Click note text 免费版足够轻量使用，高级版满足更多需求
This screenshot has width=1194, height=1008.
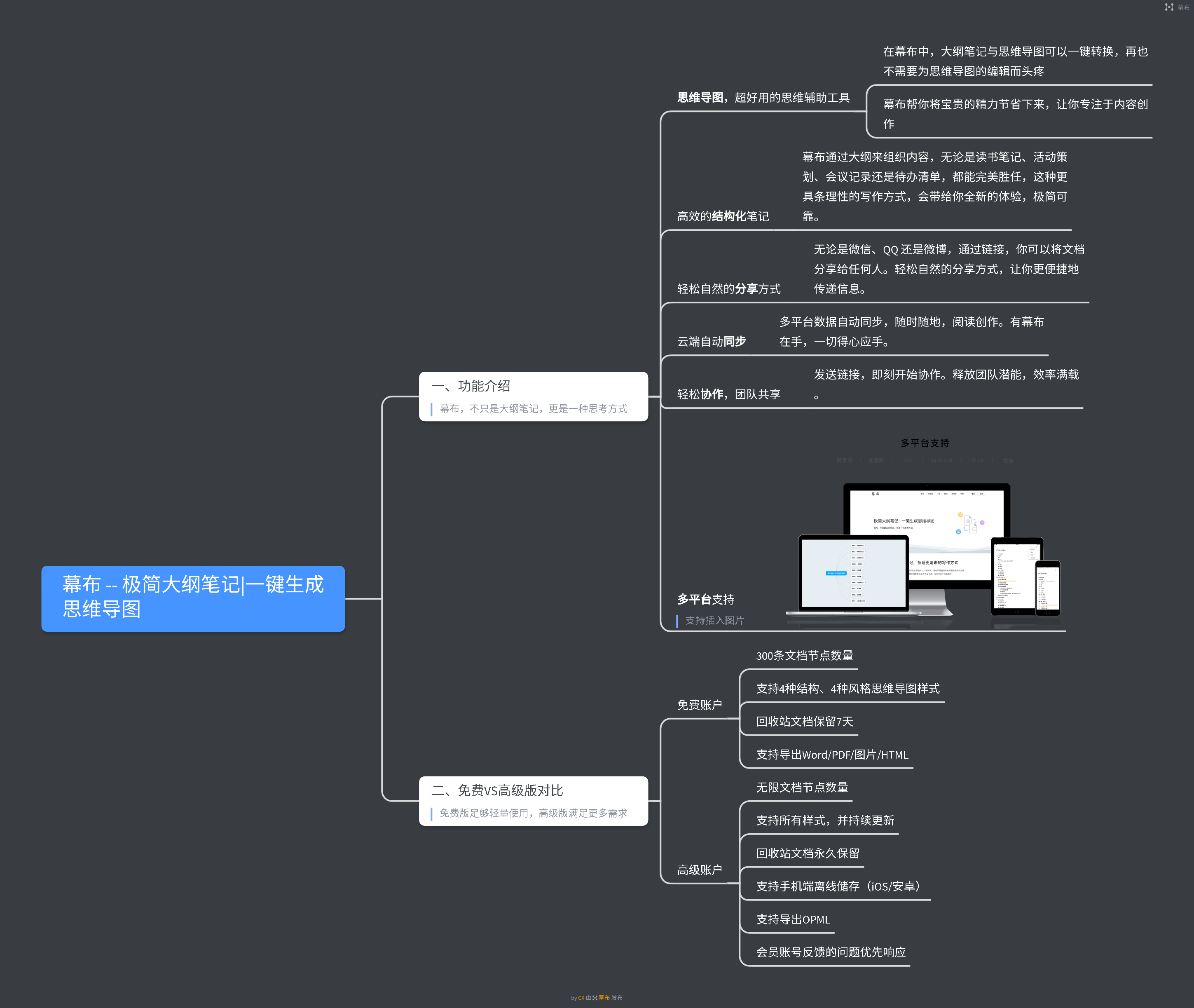coord(533,813)
